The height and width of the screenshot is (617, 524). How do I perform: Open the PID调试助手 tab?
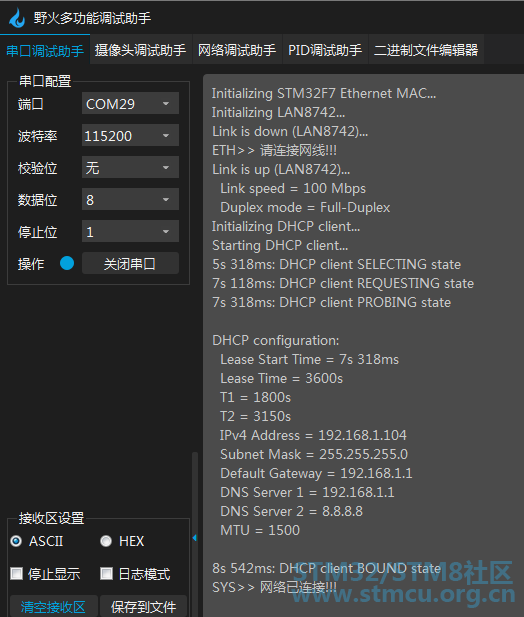pos(325,50)
